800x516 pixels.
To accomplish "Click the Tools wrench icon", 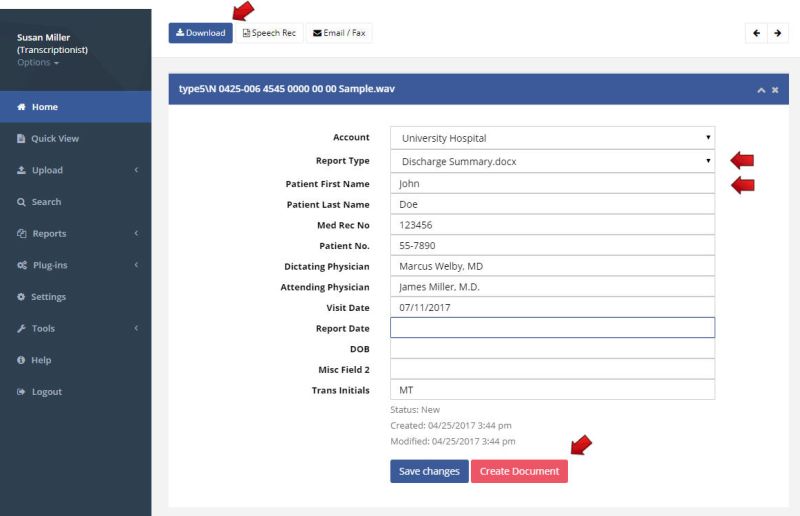I will click(21, 329).
